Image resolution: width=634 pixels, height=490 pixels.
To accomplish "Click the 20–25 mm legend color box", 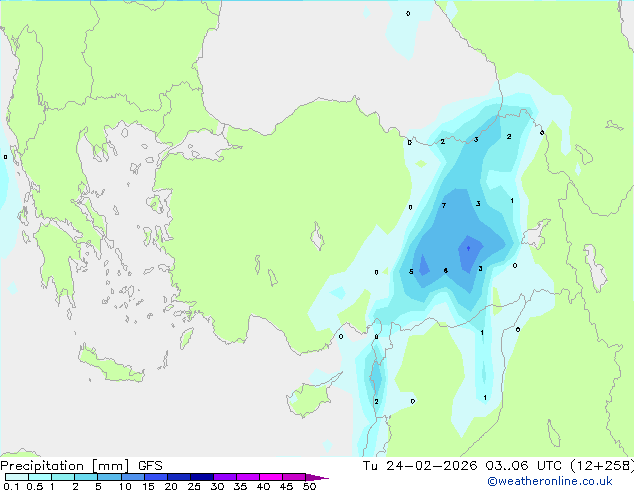I will pos(179,477).
